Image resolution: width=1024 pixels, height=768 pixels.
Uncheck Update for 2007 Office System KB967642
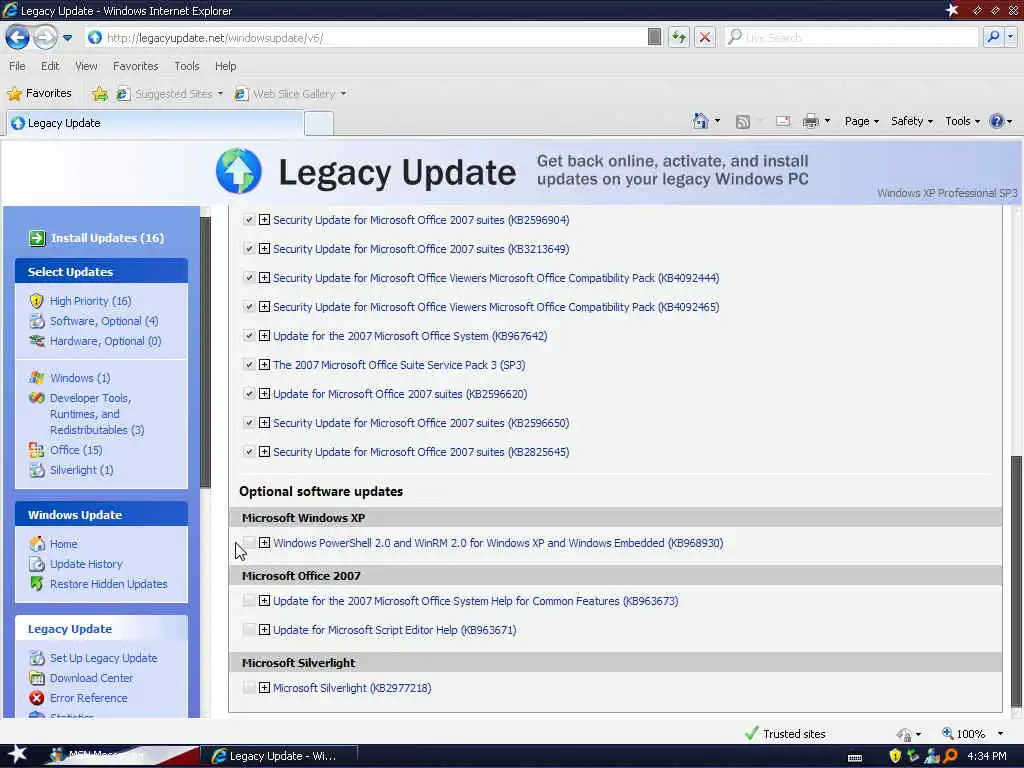pyautogui.click(x=249, y=336)
